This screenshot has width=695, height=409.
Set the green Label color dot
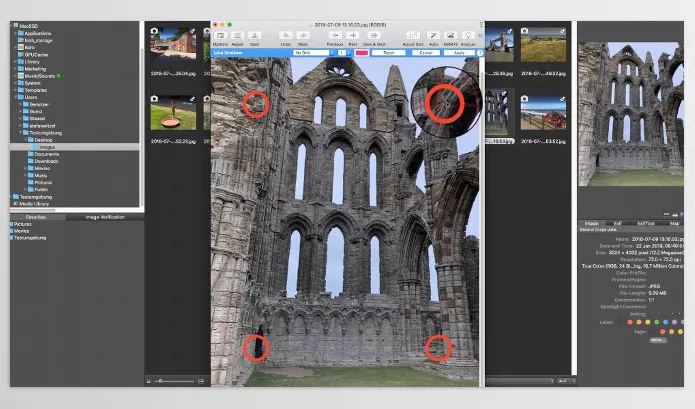(656, 322)
